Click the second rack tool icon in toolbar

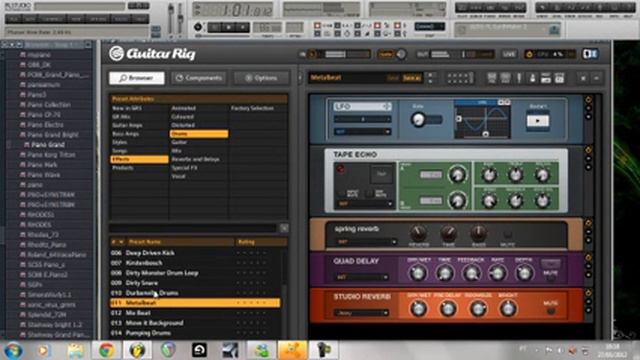pos(505,78)
